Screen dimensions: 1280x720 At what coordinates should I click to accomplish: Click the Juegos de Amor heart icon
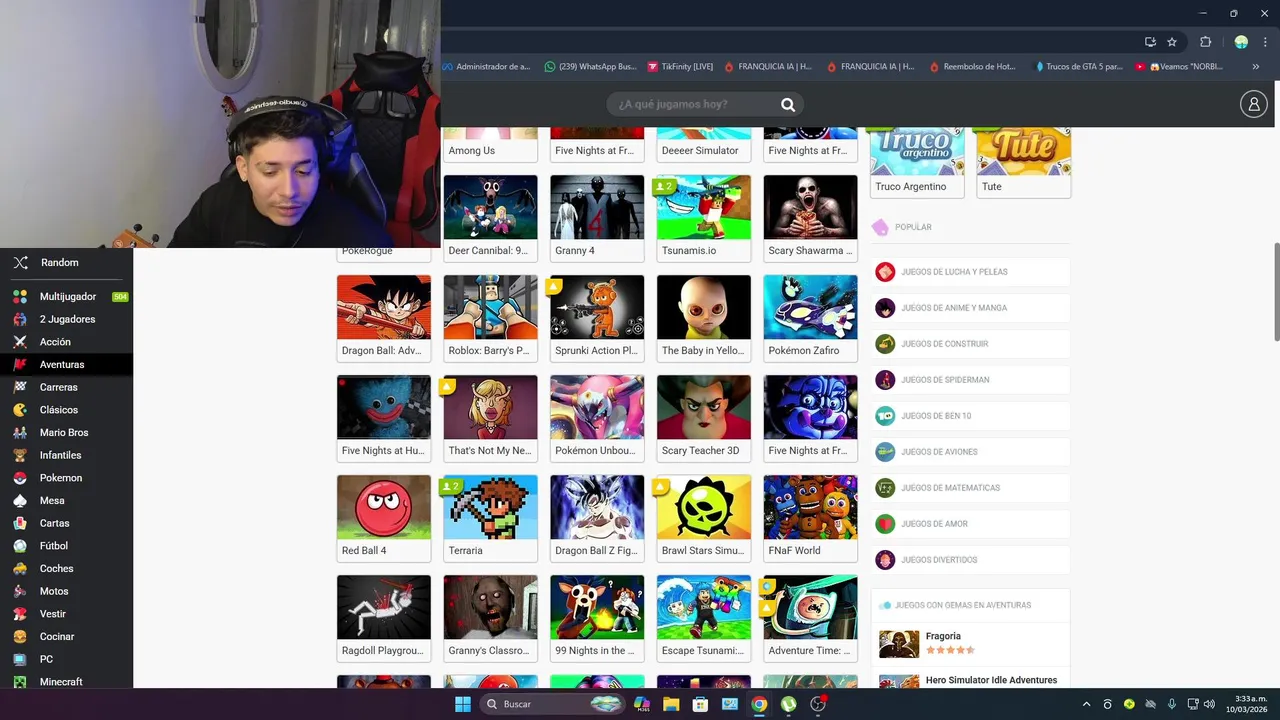click(x=885, y=524)
